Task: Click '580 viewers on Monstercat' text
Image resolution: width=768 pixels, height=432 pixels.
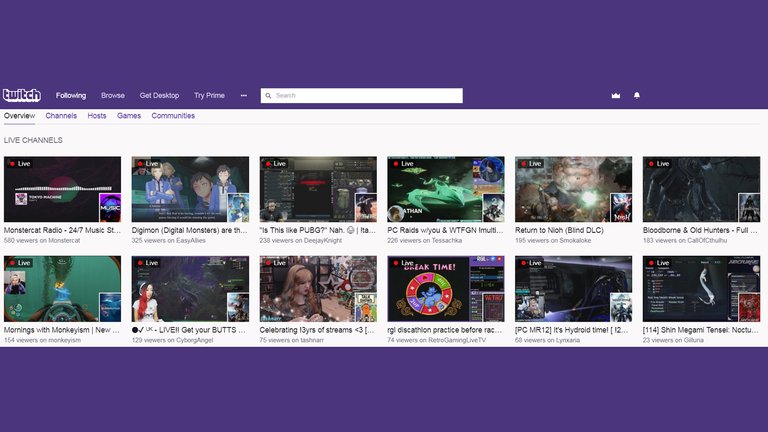Action: pos(42,240)
